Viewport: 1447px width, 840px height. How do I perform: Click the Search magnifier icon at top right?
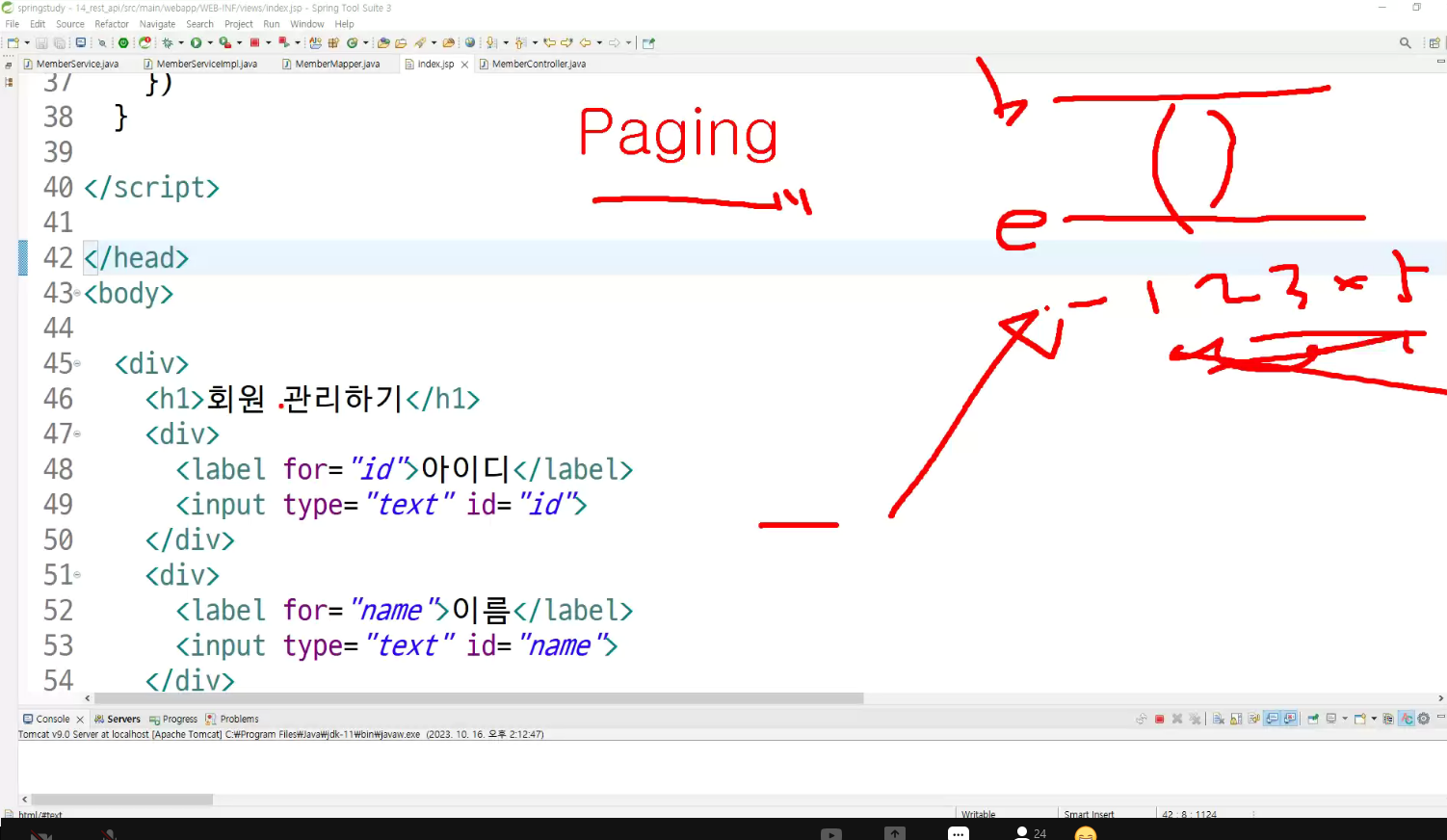pyautogui.click(x=1406, y=42)
